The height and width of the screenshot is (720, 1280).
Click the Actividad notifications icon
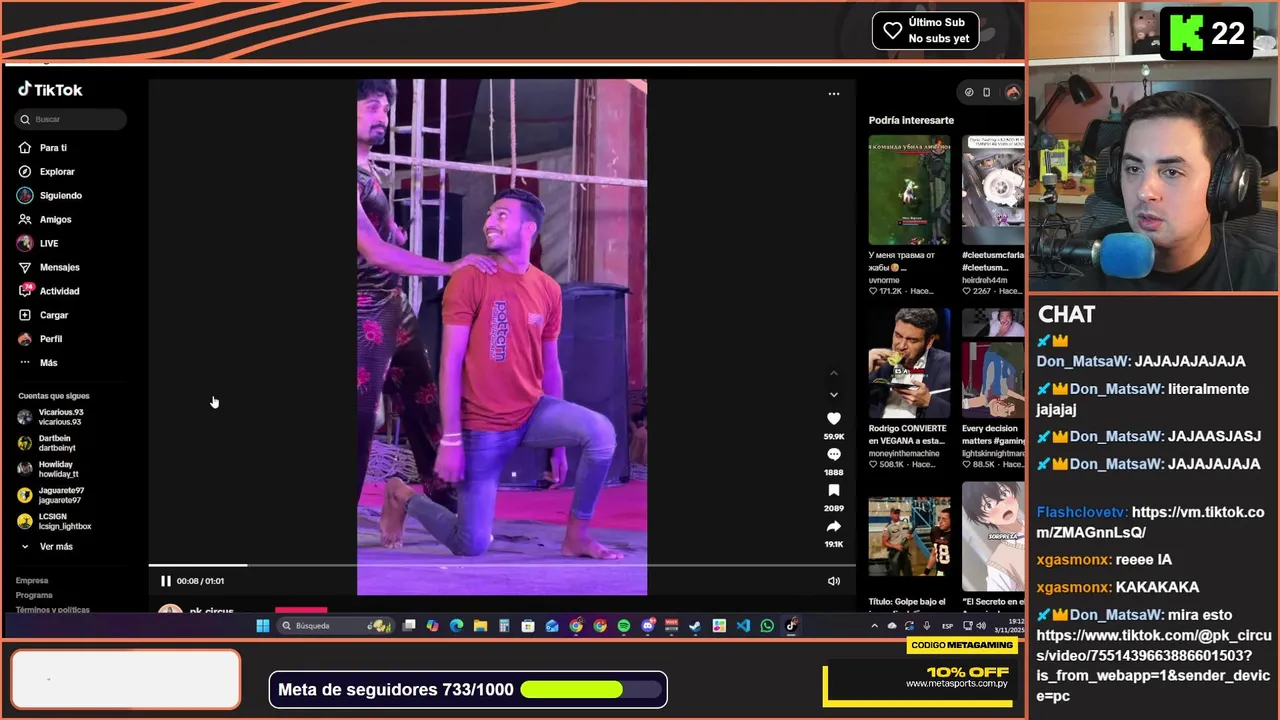25,291
